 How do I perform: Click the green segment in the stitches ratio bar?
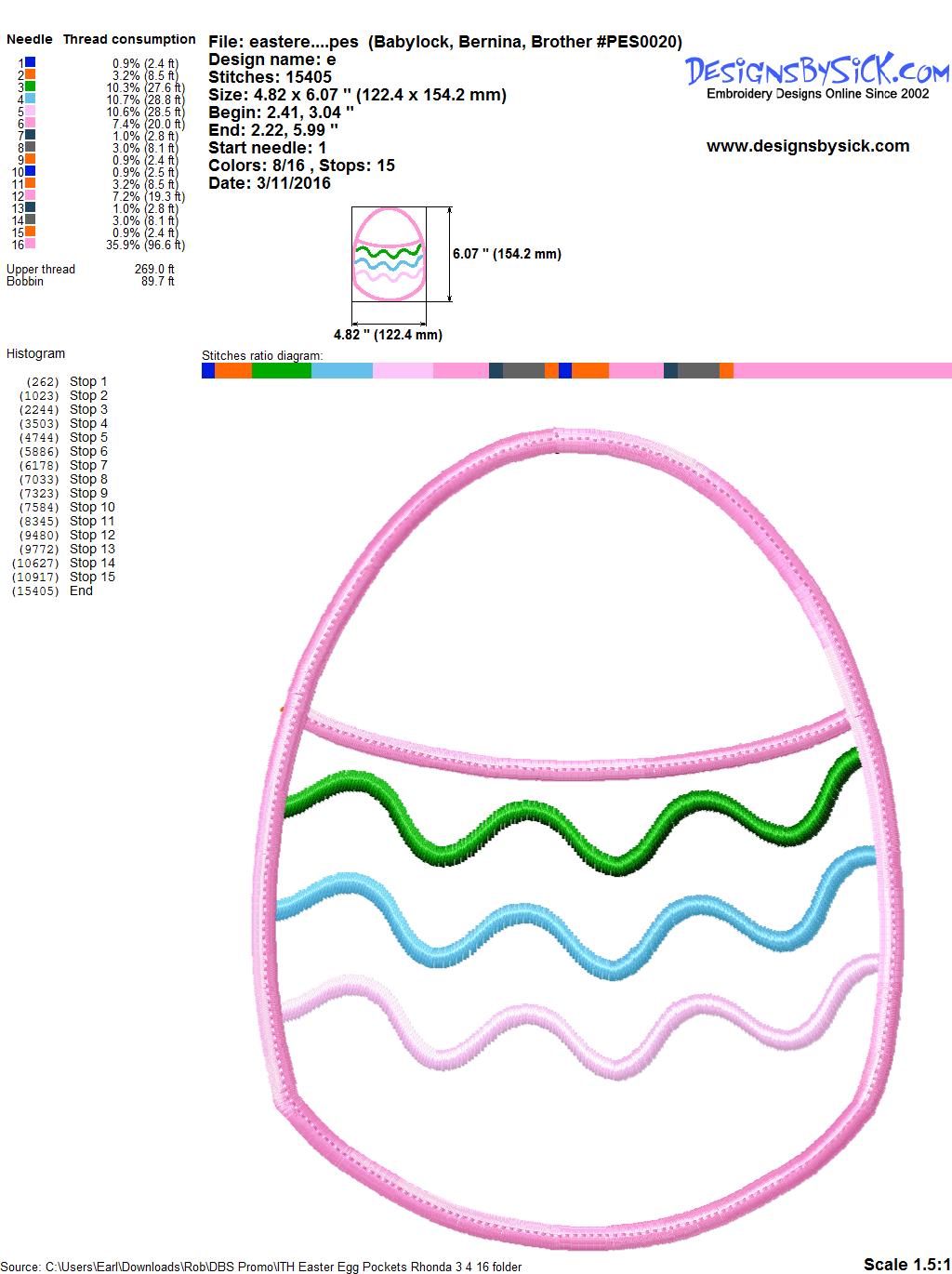pos(281,371)
